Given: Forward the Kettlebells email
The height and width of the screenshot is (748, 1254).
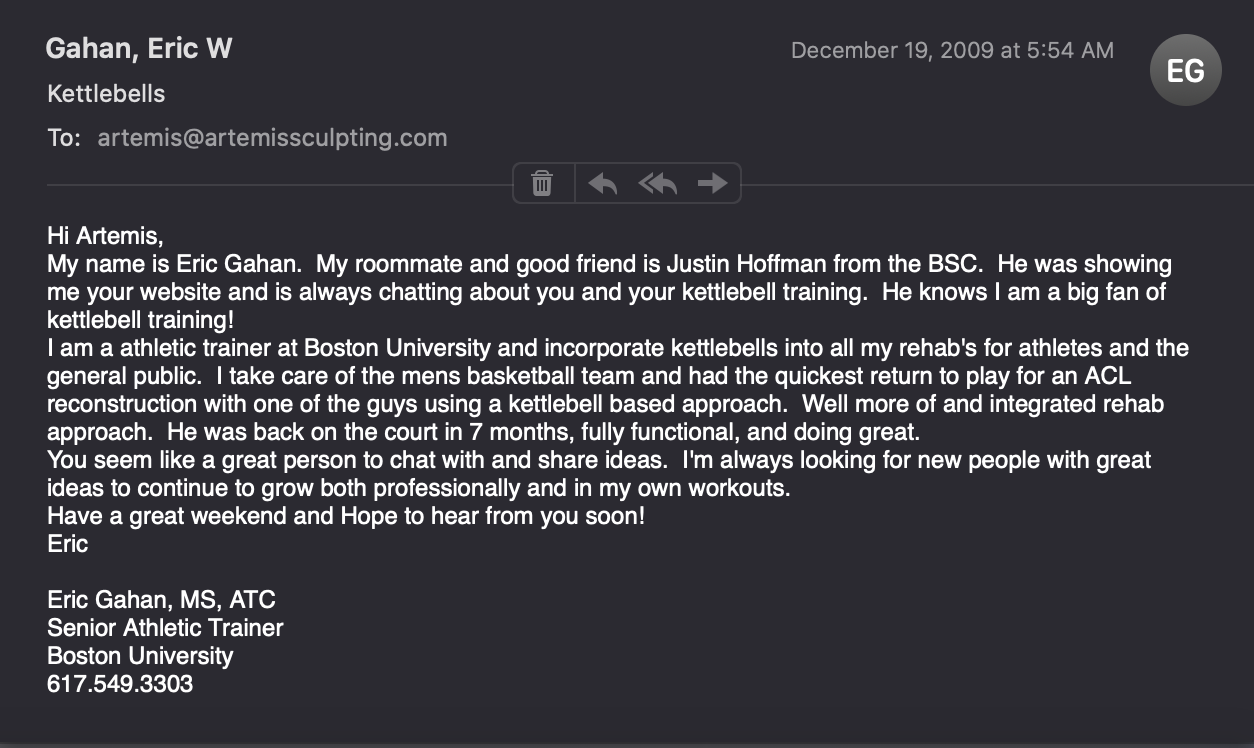Looking at the screenshot, I should [x=712, y=183].
